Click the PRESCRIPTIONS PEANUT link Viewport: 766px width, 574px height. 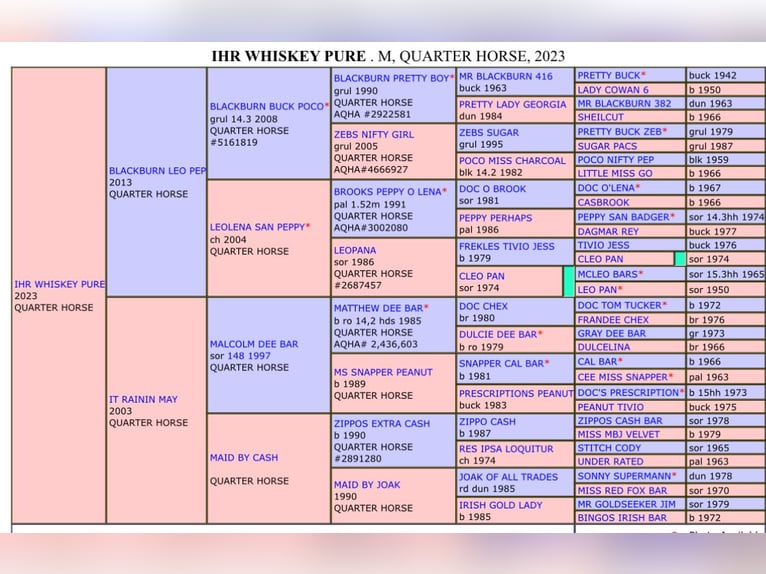pyautogui.click(x=515, y=394)
